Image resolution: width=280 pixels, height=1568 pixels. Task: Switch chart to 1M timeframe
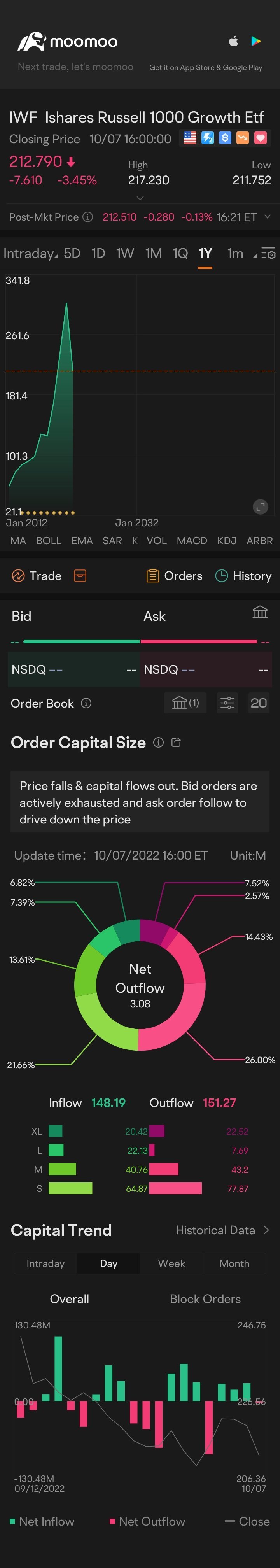click(x=153, y=254)
